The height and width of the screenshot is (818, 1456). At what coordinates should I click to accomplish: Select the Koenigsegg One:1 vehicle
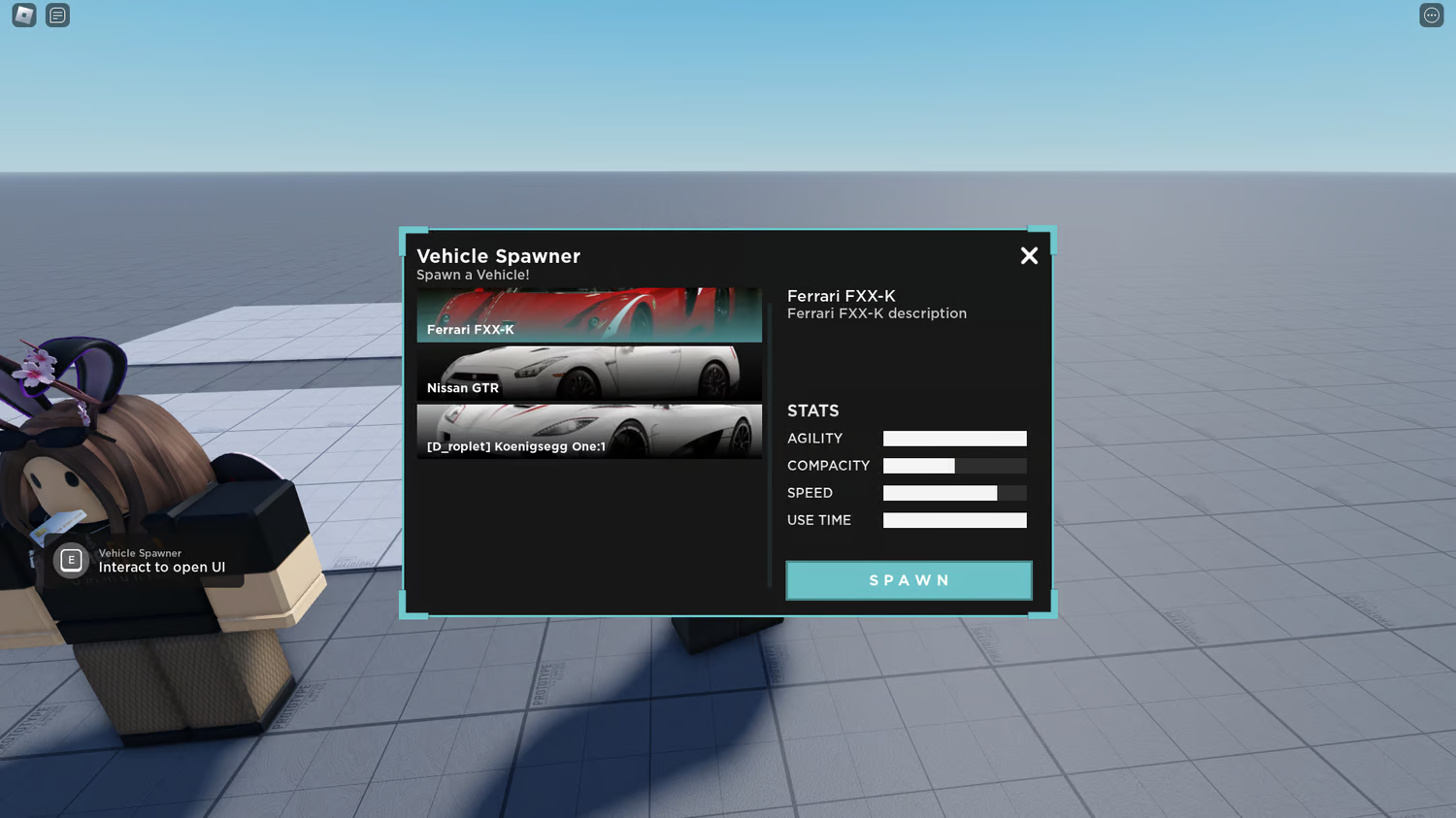tap(588, 431)
